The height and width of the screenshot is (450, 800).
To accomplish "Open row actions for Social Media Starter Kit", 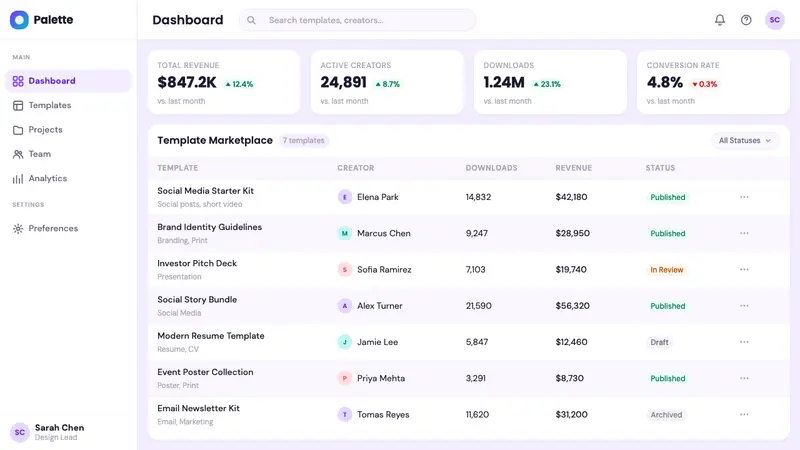I will tap(744, 197).
